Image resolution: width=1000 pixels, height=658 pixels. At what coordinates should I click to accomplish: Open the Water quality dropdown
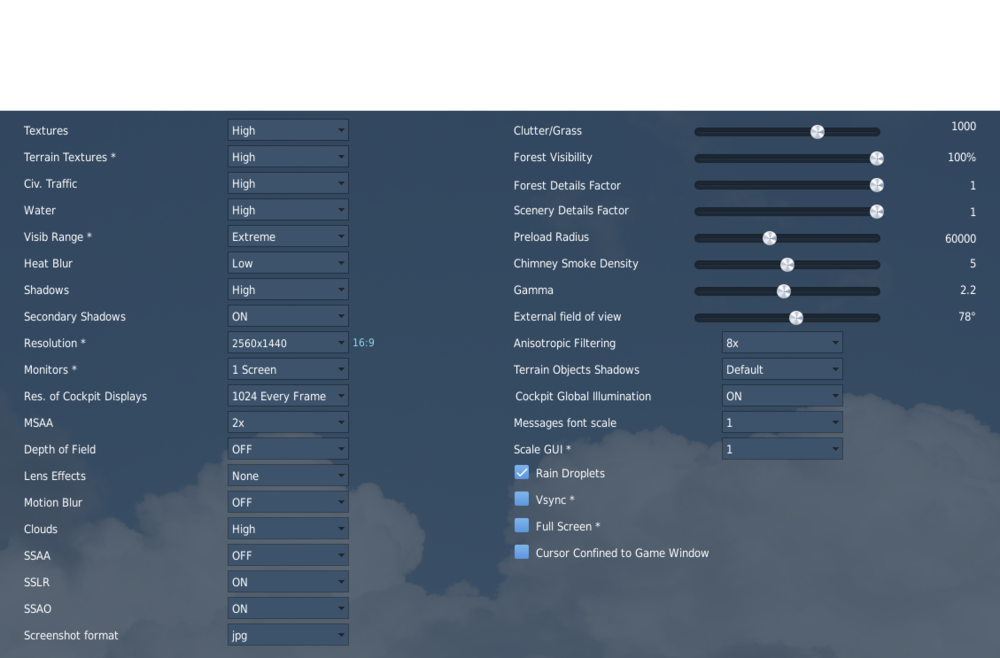coord(288,210)
